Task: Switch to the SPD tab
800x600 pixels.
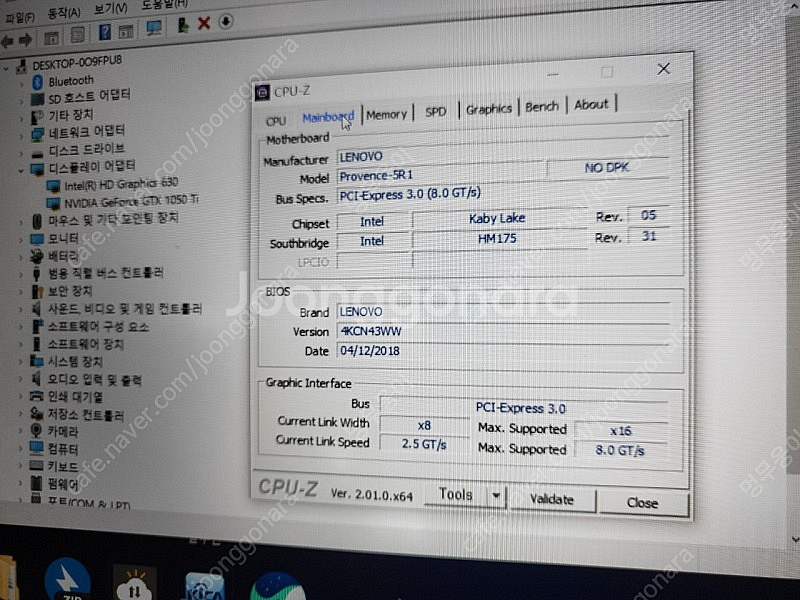Action: (x=435, y=112)
